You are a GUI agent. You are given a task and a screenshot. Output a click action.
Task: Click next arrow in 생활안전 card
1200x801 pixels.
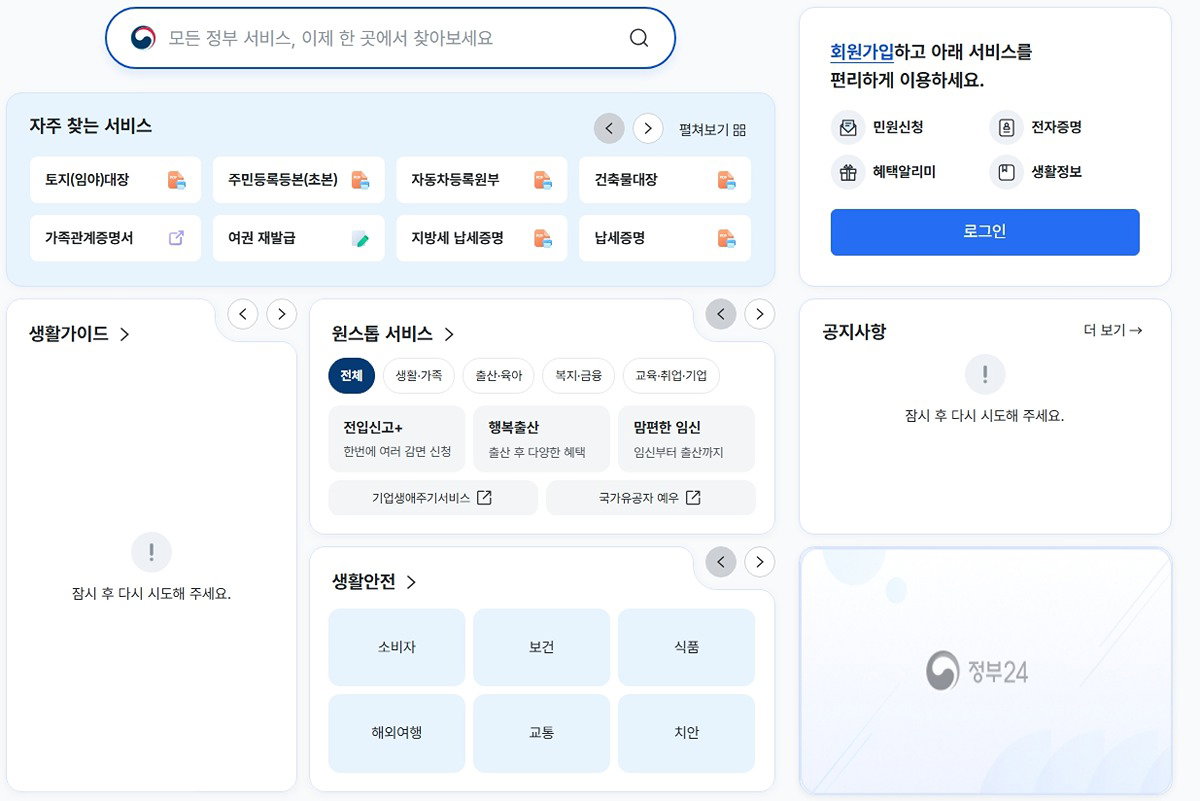(x=760, y=562)
